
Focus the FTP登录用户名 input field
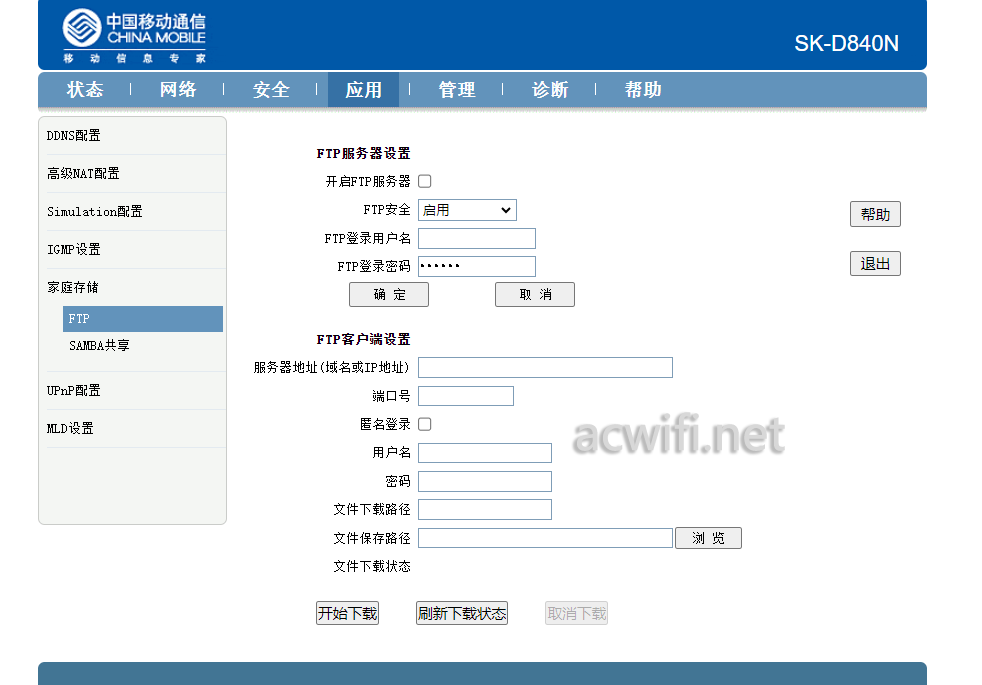[477, 239]
